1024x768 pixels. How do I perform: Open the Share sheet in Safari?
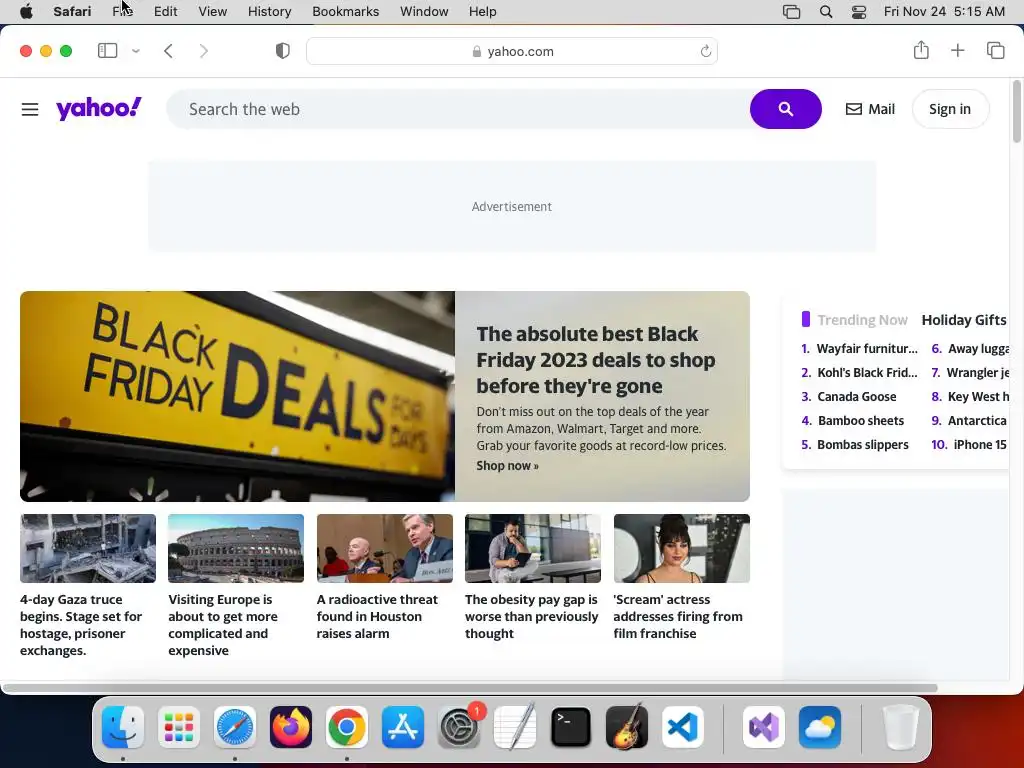tap(921, 50)
